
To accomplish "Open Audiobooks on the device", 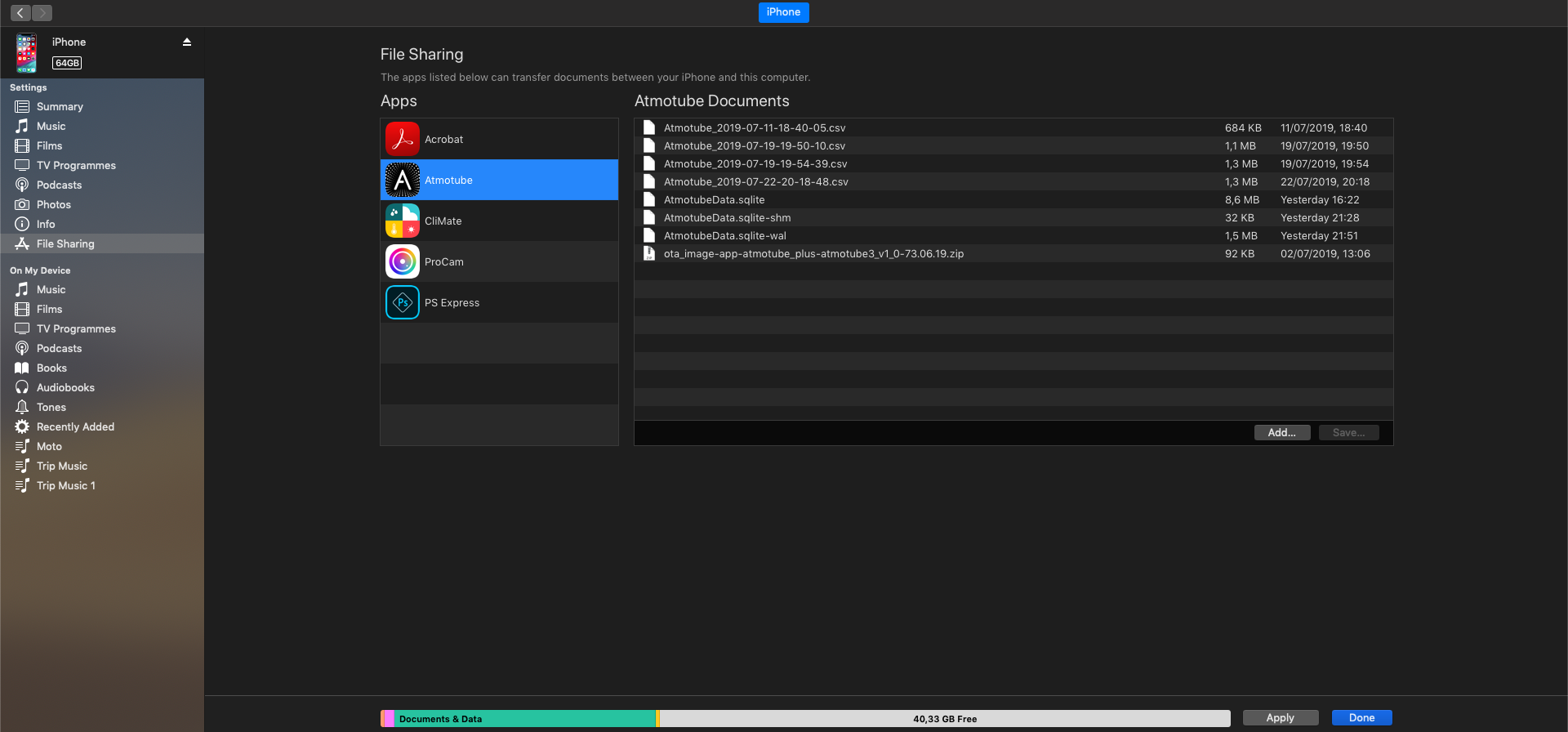I will pos(65,387).
